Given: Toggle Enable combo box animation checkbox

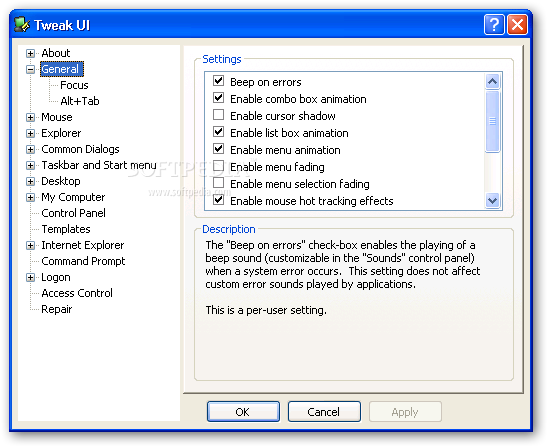Looking at the screenshot, I should pyautogui.click(x=218, y=98).
